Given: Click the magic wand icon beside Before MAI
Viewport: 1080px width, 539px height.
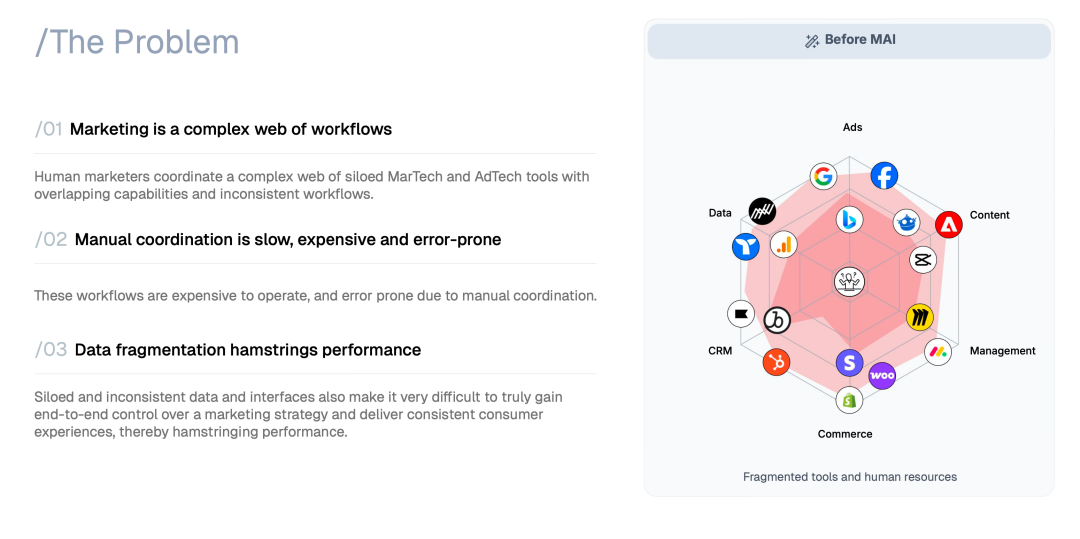Looking at the screenshot, I should (812, 41).
